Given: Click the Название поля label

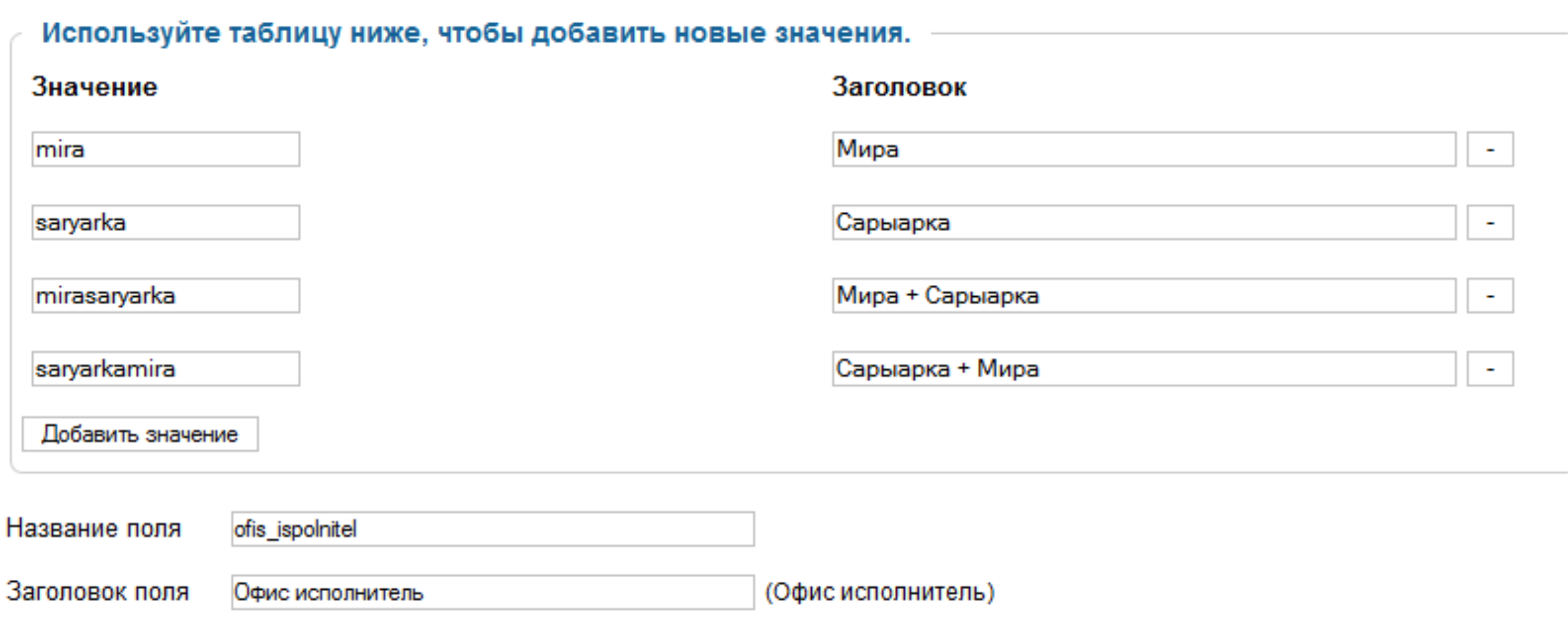Looking at the screenshot, I should [94, 528].
